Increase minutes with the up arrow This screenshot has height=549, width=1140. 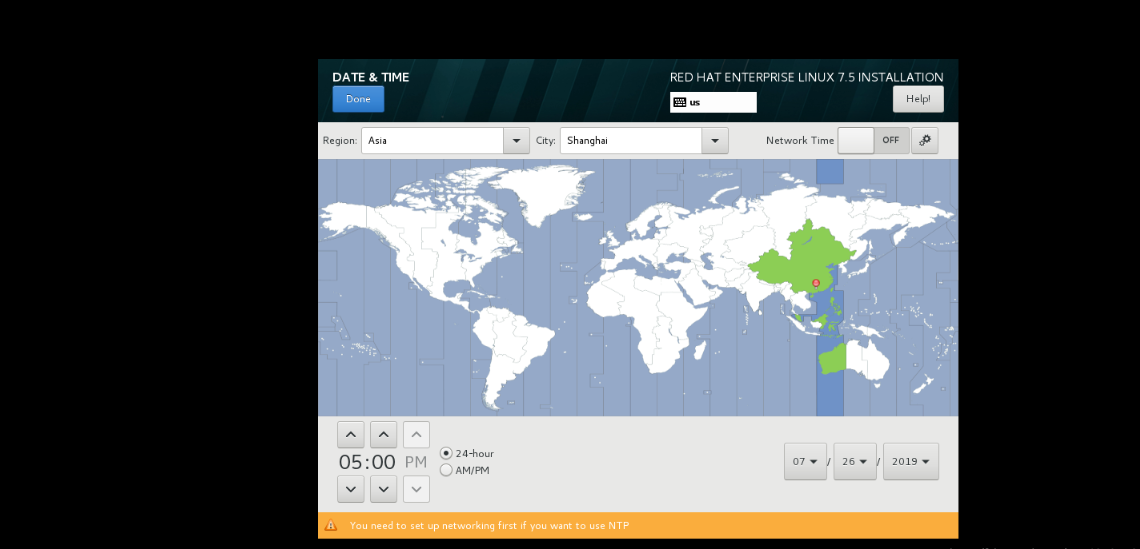click(383, 435)
